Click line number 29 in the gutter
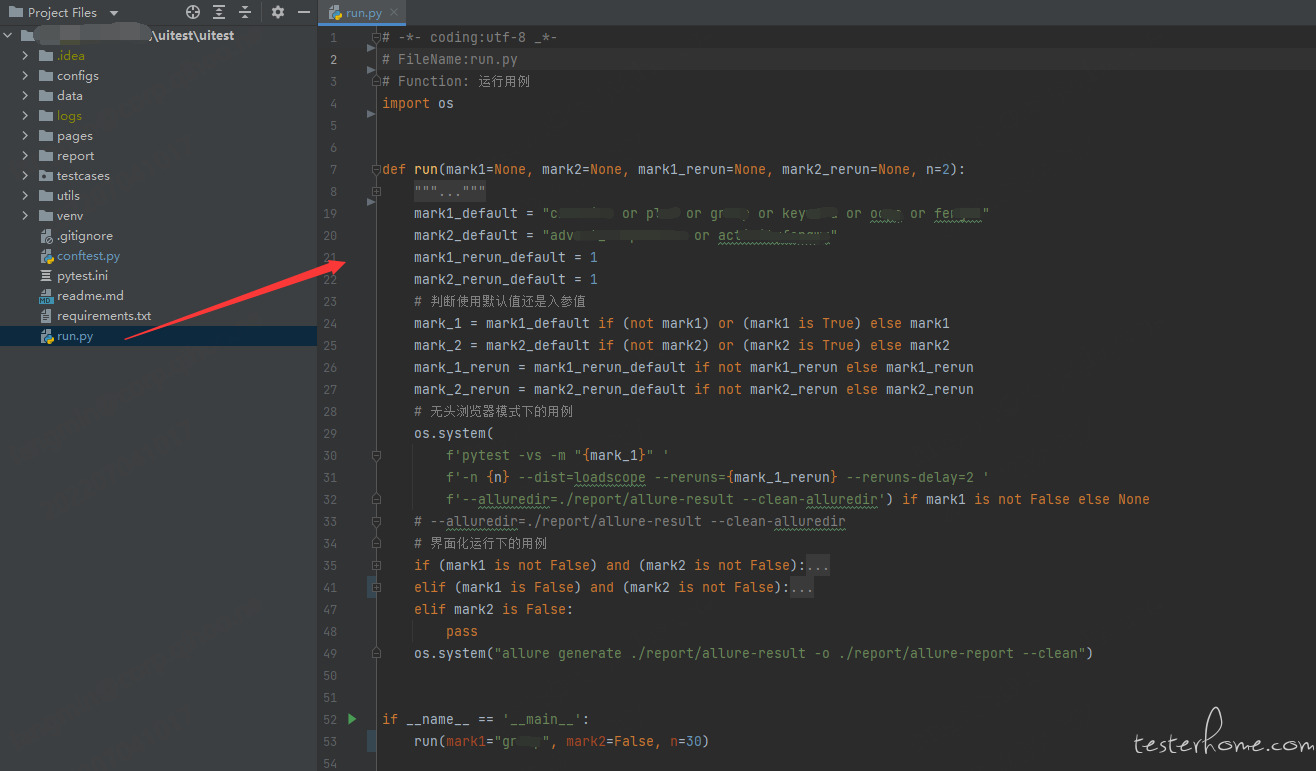 coord(330,433)
